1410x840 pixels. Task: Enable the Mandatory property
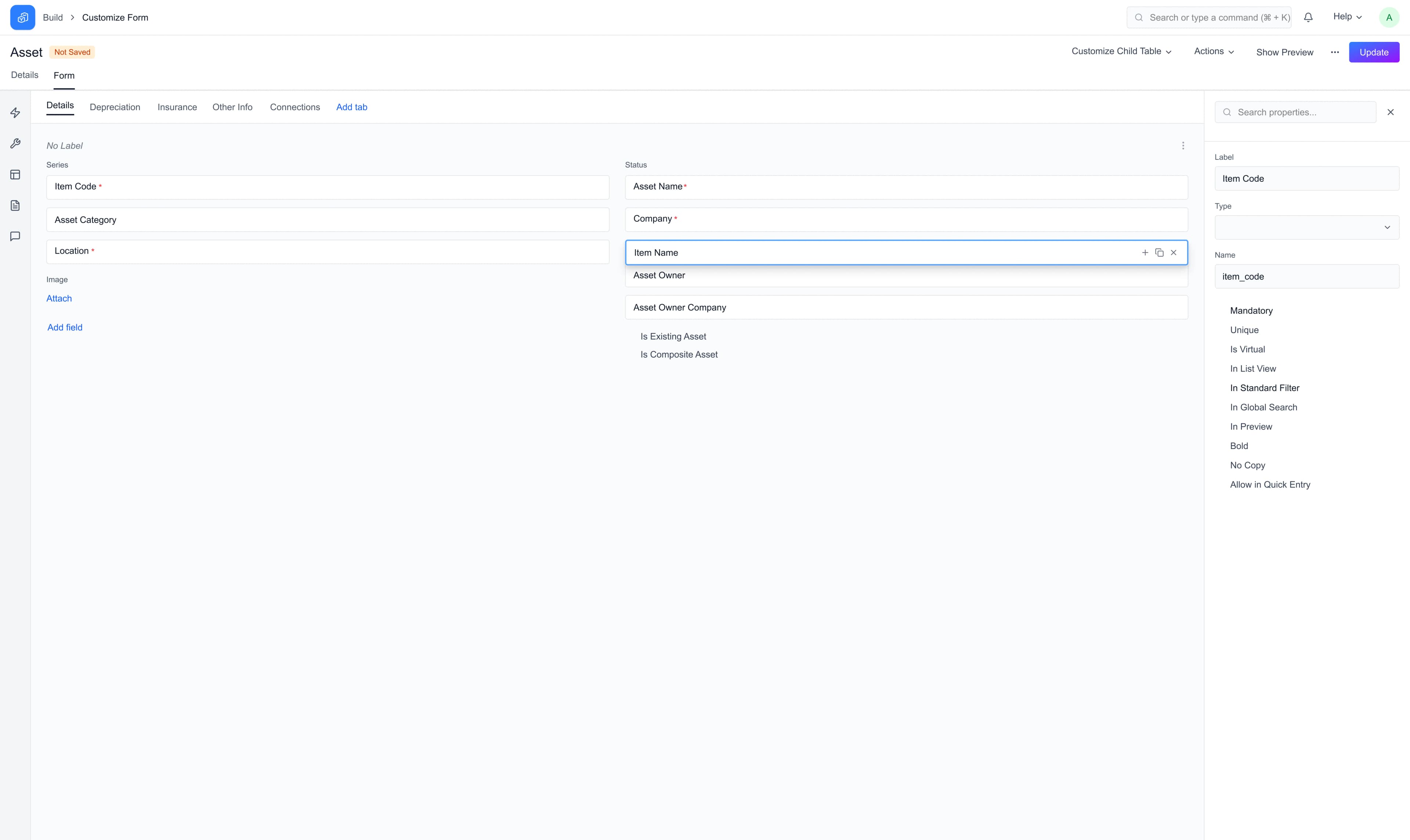coord(1251,310)
